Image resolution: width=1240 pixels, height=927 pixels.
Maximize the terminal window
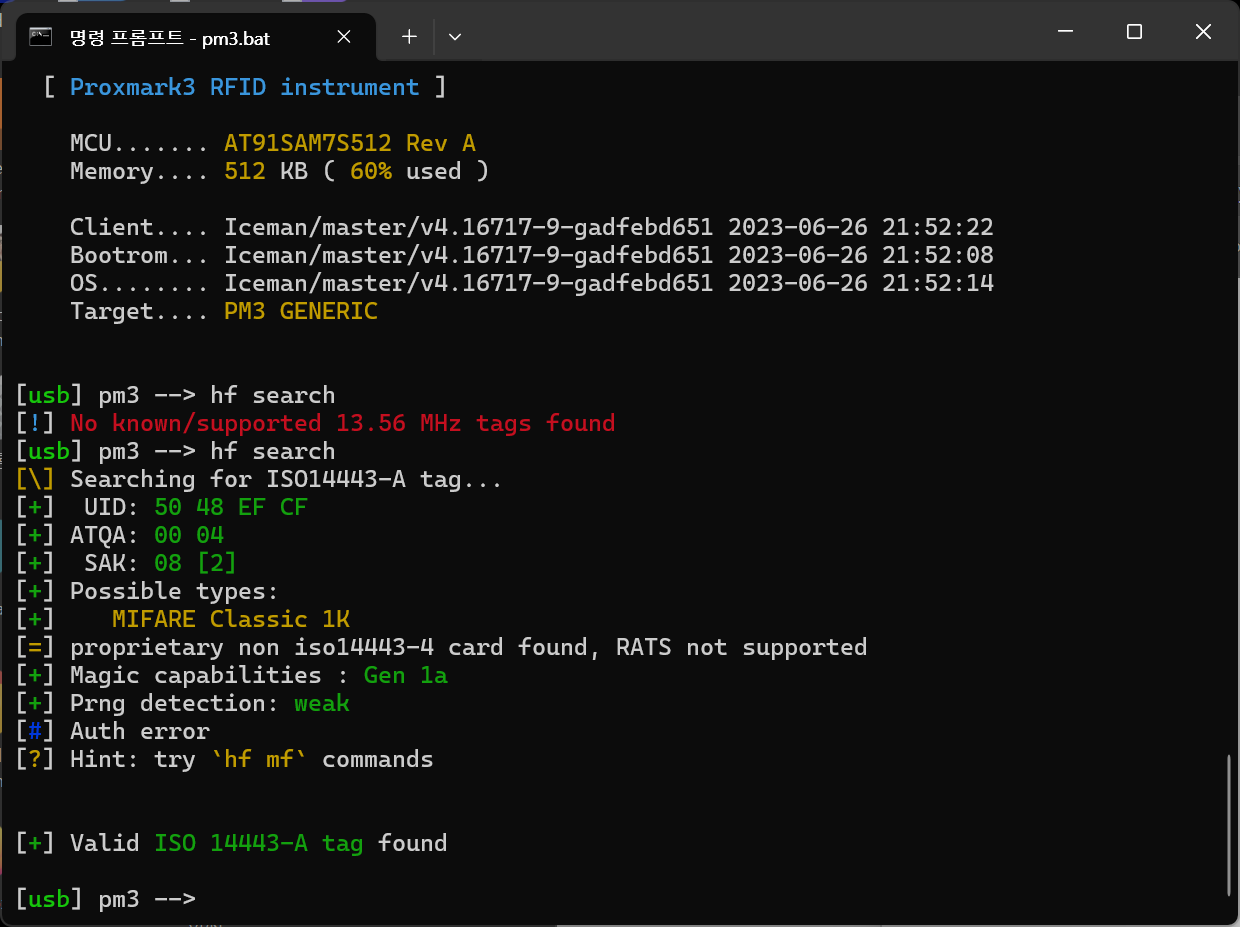tap(1134, 32)
